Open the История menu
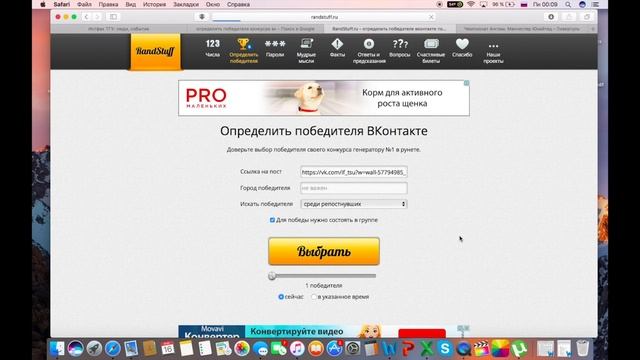This screenshot has width=640, height=360. click(154, 4)
